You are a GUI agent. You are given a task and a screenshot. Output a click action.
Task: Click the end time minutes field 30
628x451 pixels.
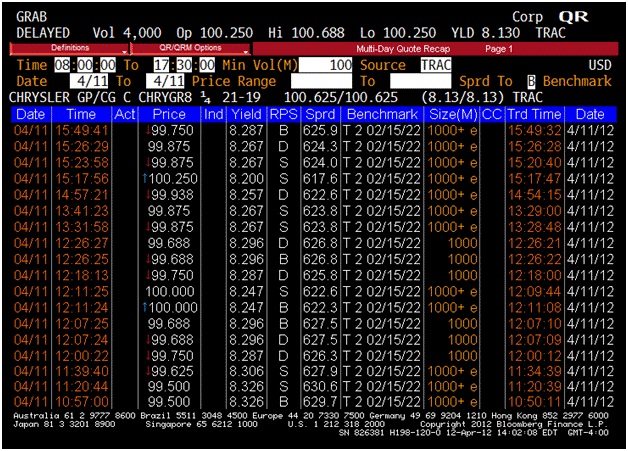pos(184,65)
